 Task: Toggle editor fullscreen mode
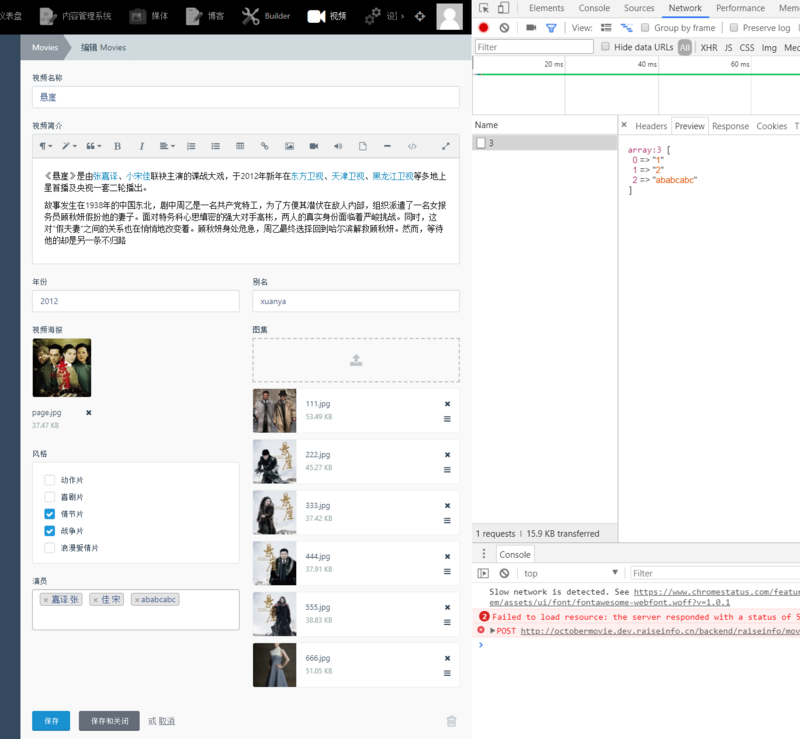click(445, 146)
